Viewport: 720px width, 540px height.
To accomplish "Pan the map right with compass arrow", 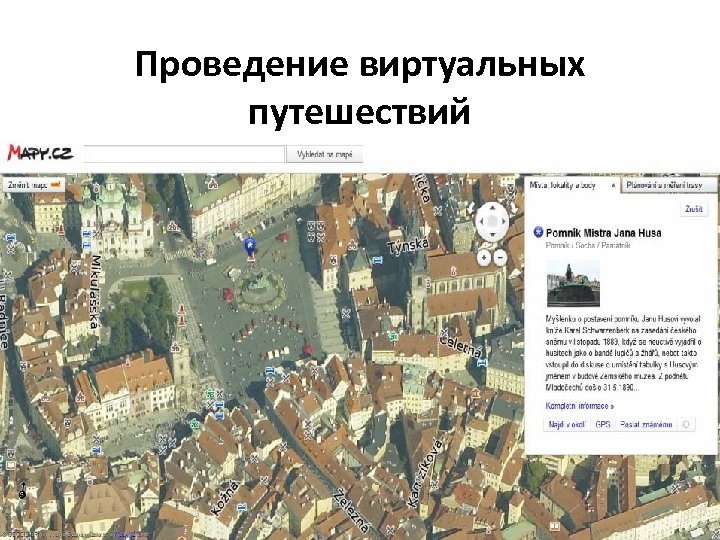I will [x=504, y=222].
